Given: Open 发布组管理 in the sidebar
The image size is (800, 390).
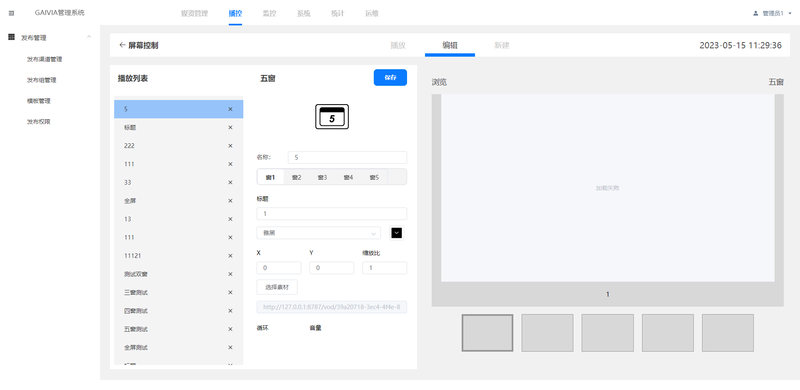Looking at the screenshot, I should click(x=41, y=80).
